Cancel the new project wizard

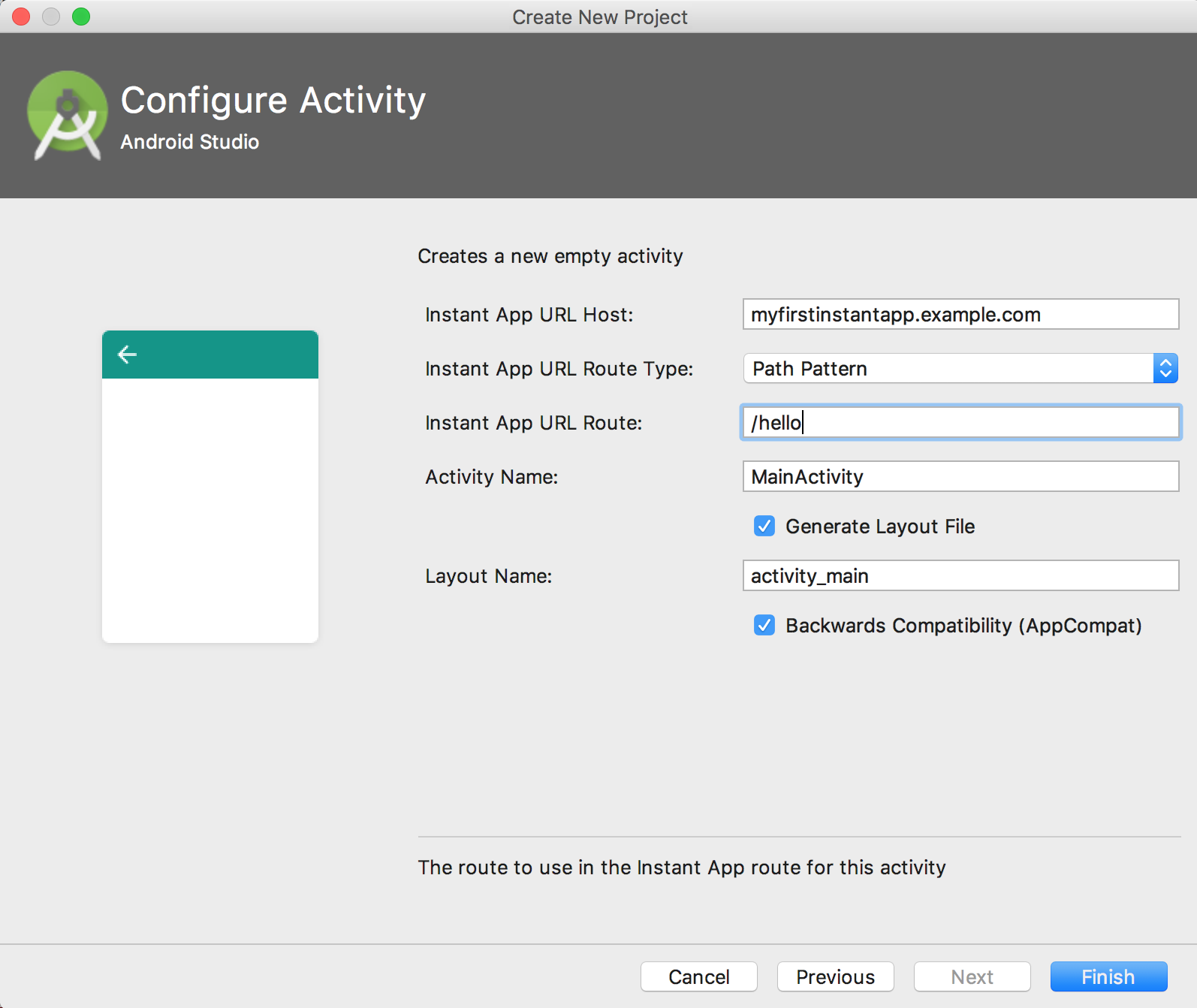(x=698, y=976)
